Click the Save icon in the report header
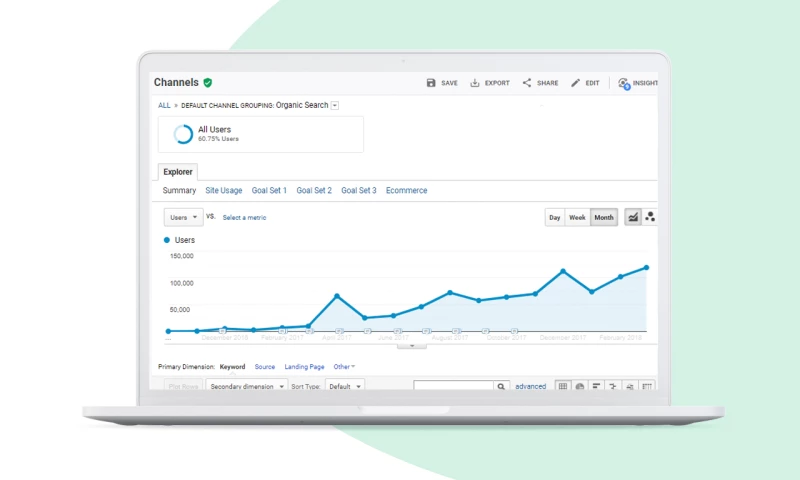The image size is (800, 480). (431, 83)
